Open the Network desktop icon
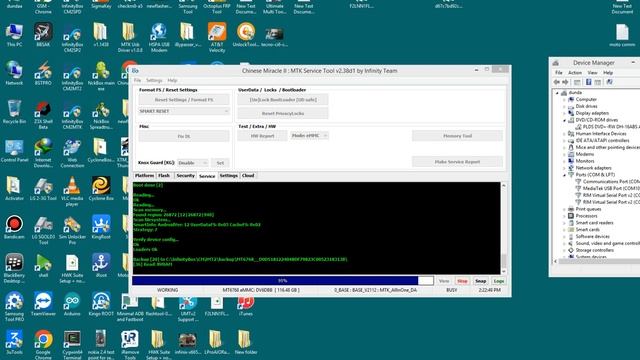 [x=14, y=73]
